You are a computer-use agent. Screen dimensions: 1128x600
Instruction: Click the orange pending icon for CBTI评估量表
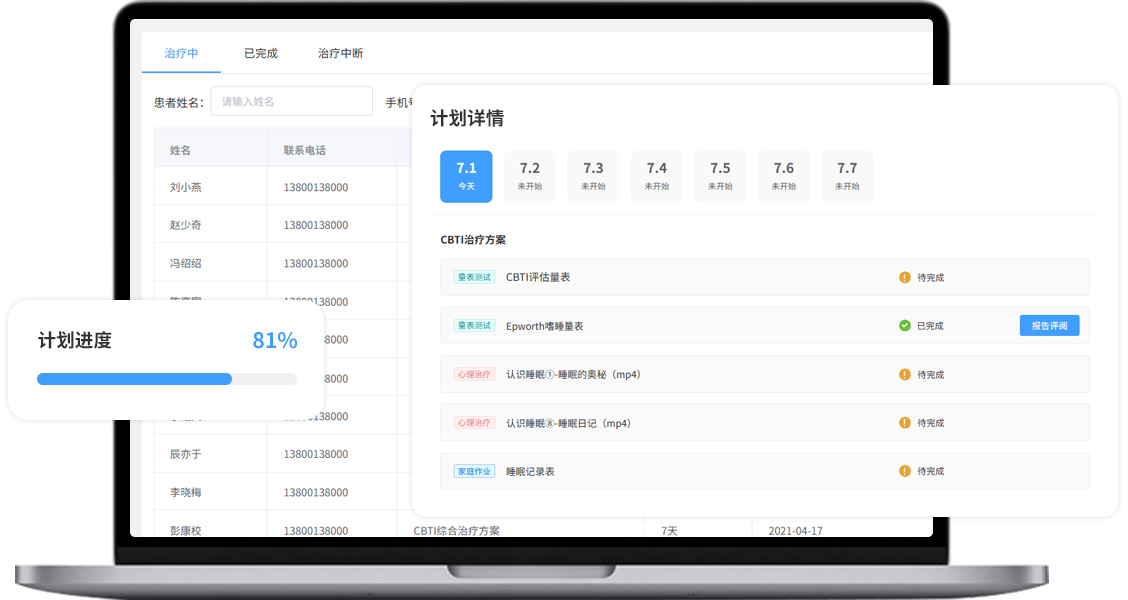coord(904,277)
